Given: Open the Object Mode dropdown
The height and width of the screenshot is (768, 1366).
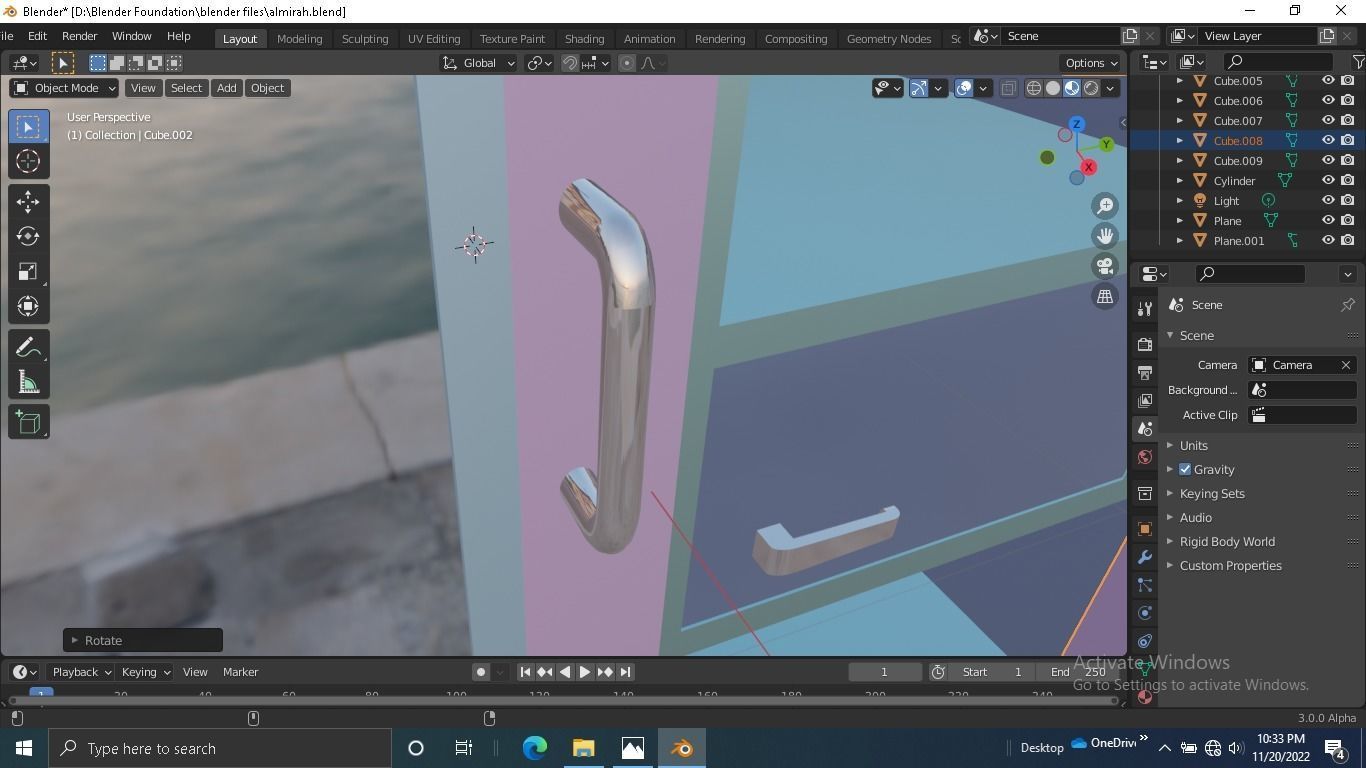Looking at the screenshot, I should pyautogui.click(x=64, y=88).
